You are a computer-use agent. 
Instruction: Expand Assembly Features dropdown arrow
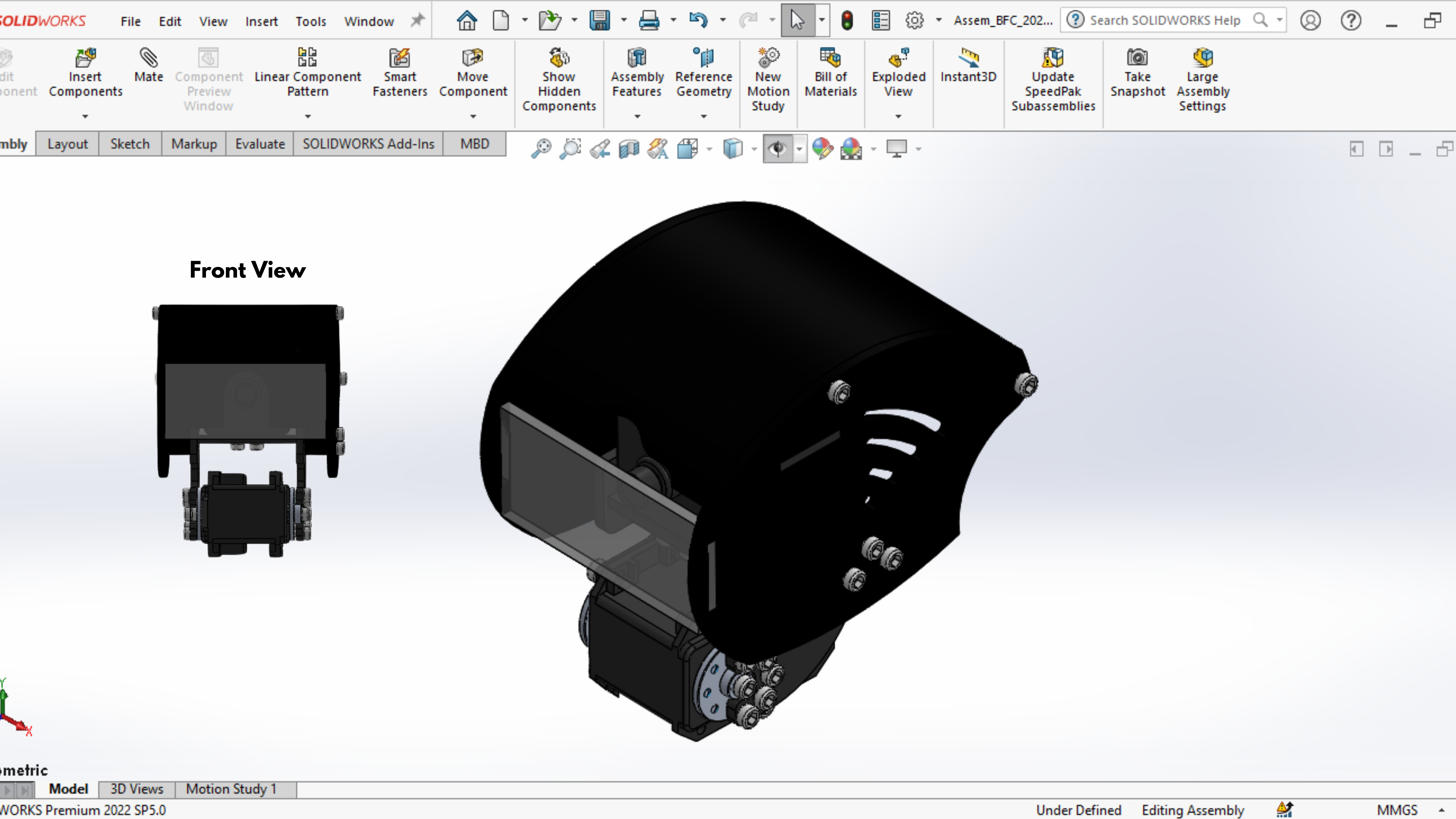pos(637,116)
